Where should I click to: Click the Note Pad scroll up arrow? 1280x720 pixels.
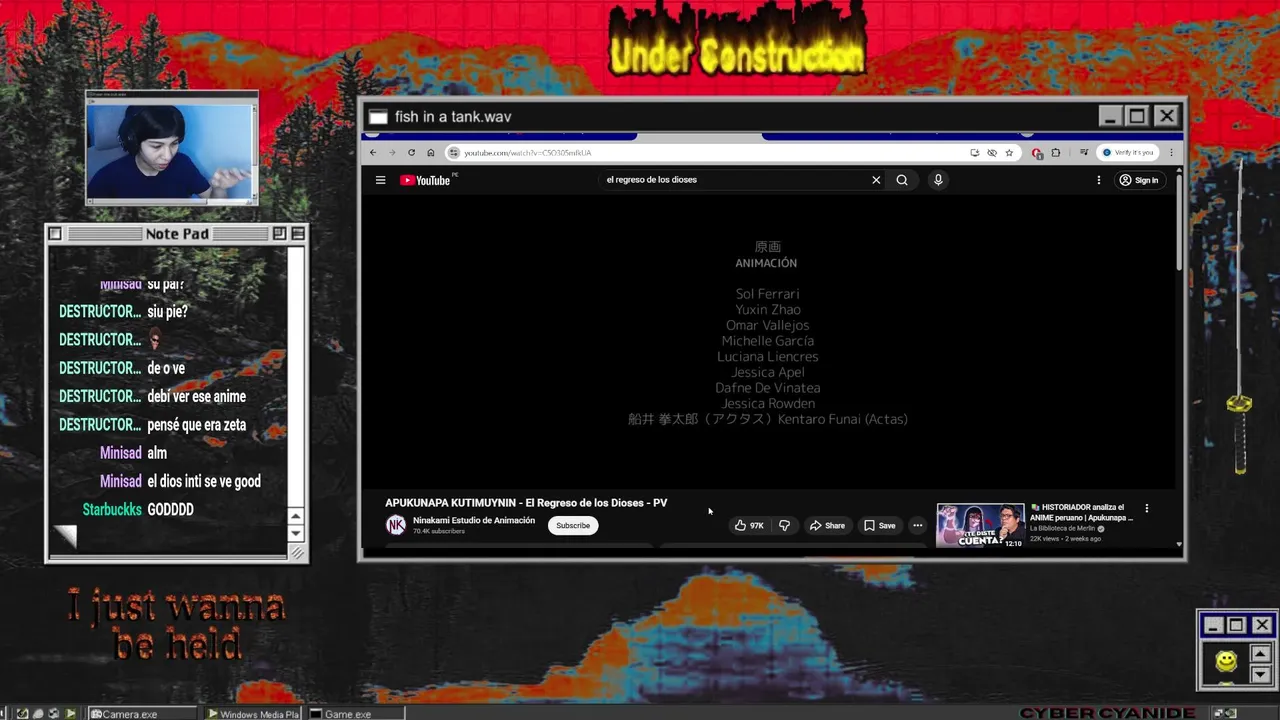[295, 516]
